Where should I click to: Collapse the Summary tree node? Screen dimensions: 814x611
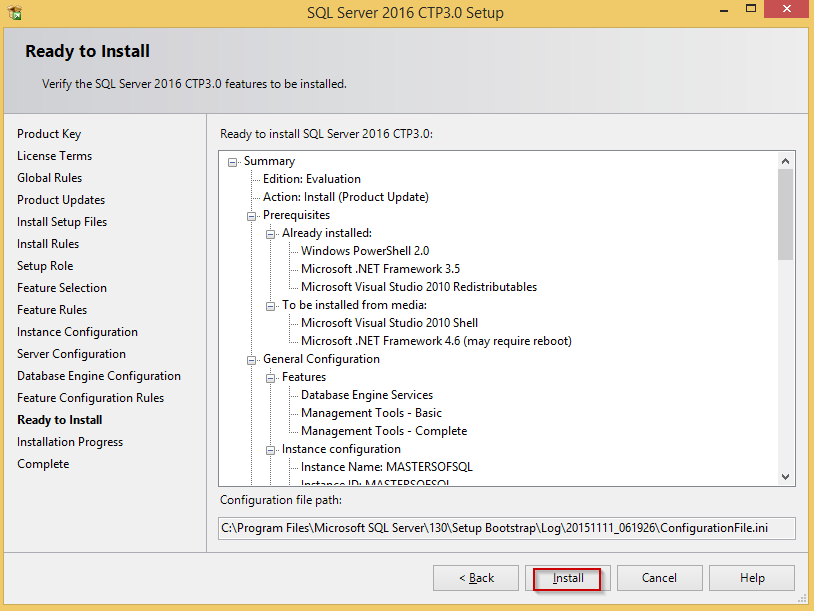[232, 162]
